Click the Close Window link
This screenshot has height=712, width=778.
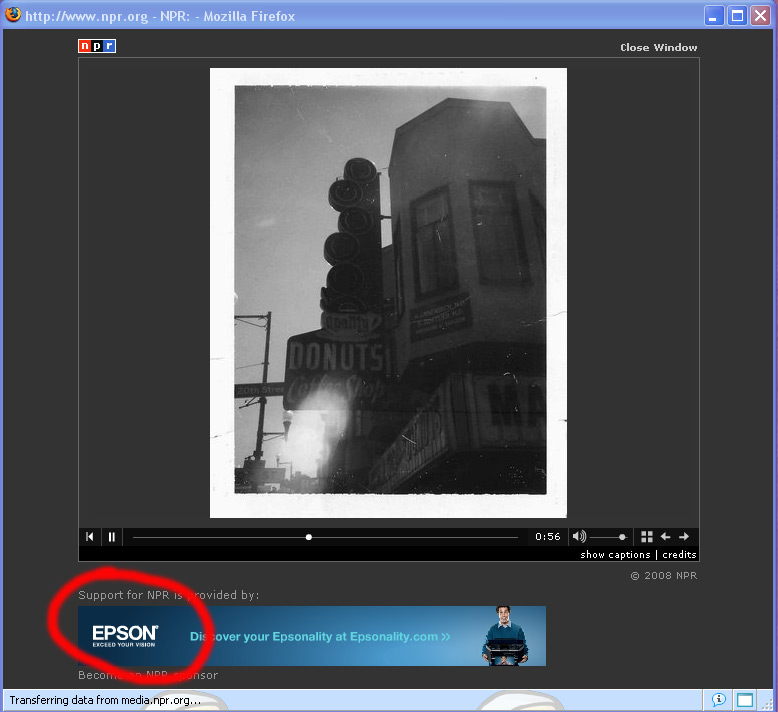coord(658,47)
